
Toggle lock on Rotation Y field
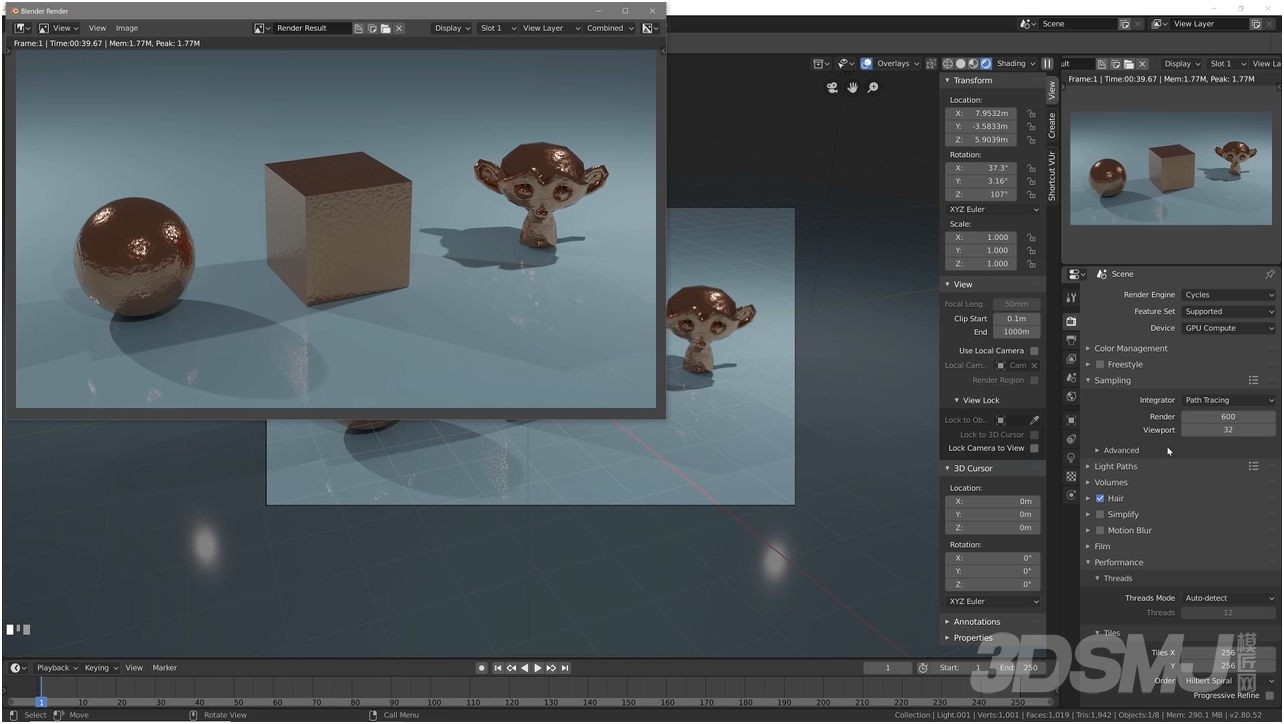tap(1031, 181)
